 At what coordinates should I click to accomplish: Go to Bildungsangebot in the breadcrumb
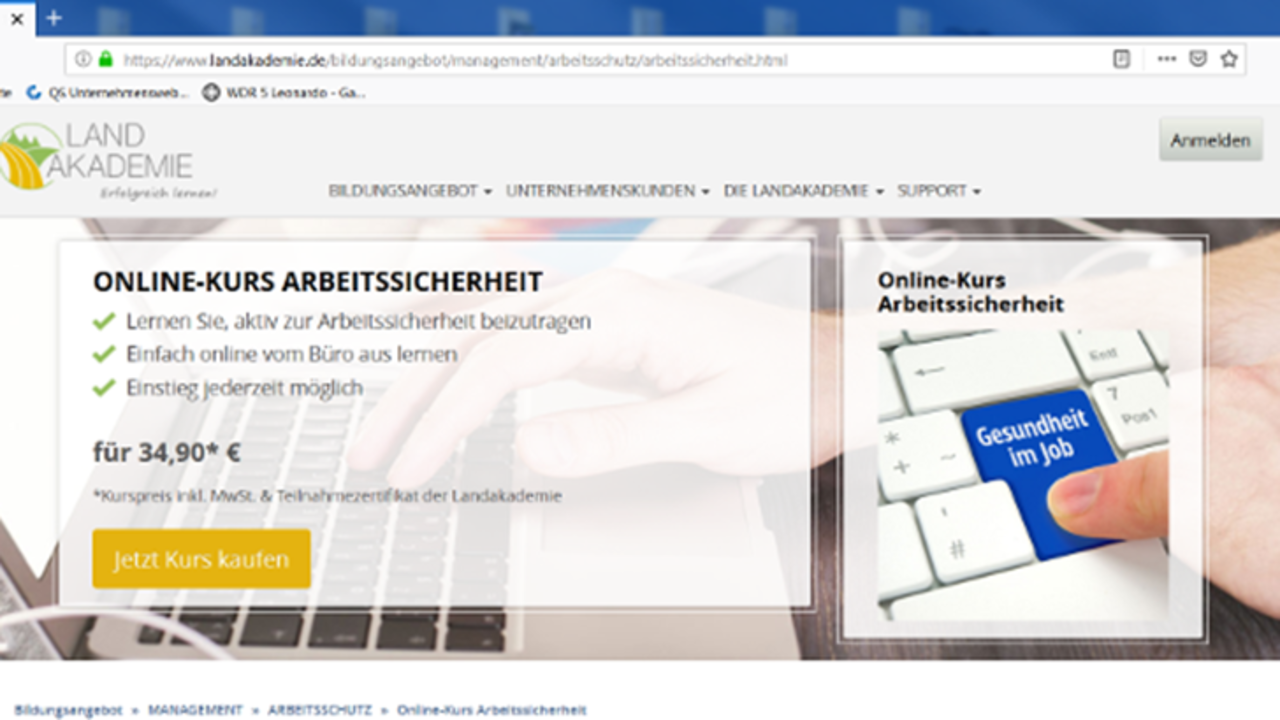coord(68,710)
